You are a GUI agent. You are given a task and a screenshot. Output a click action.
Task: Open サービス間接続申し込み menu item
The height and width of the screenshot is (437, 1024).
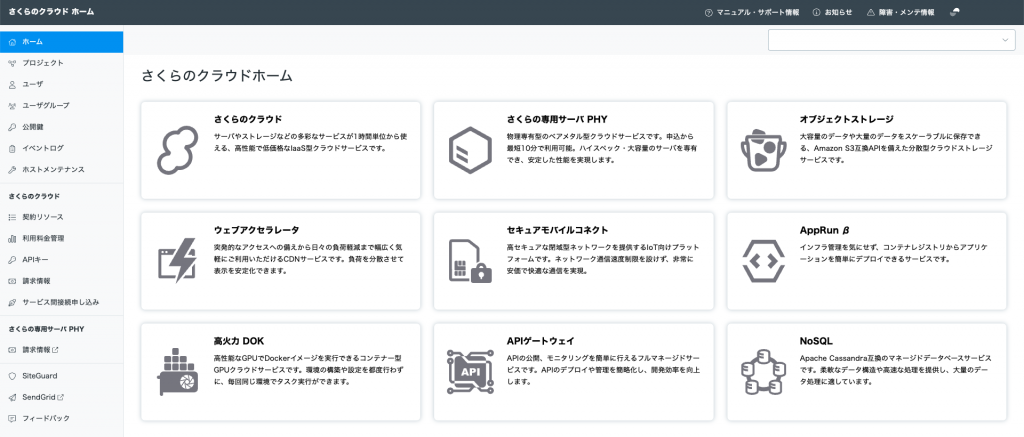(61, 302)
